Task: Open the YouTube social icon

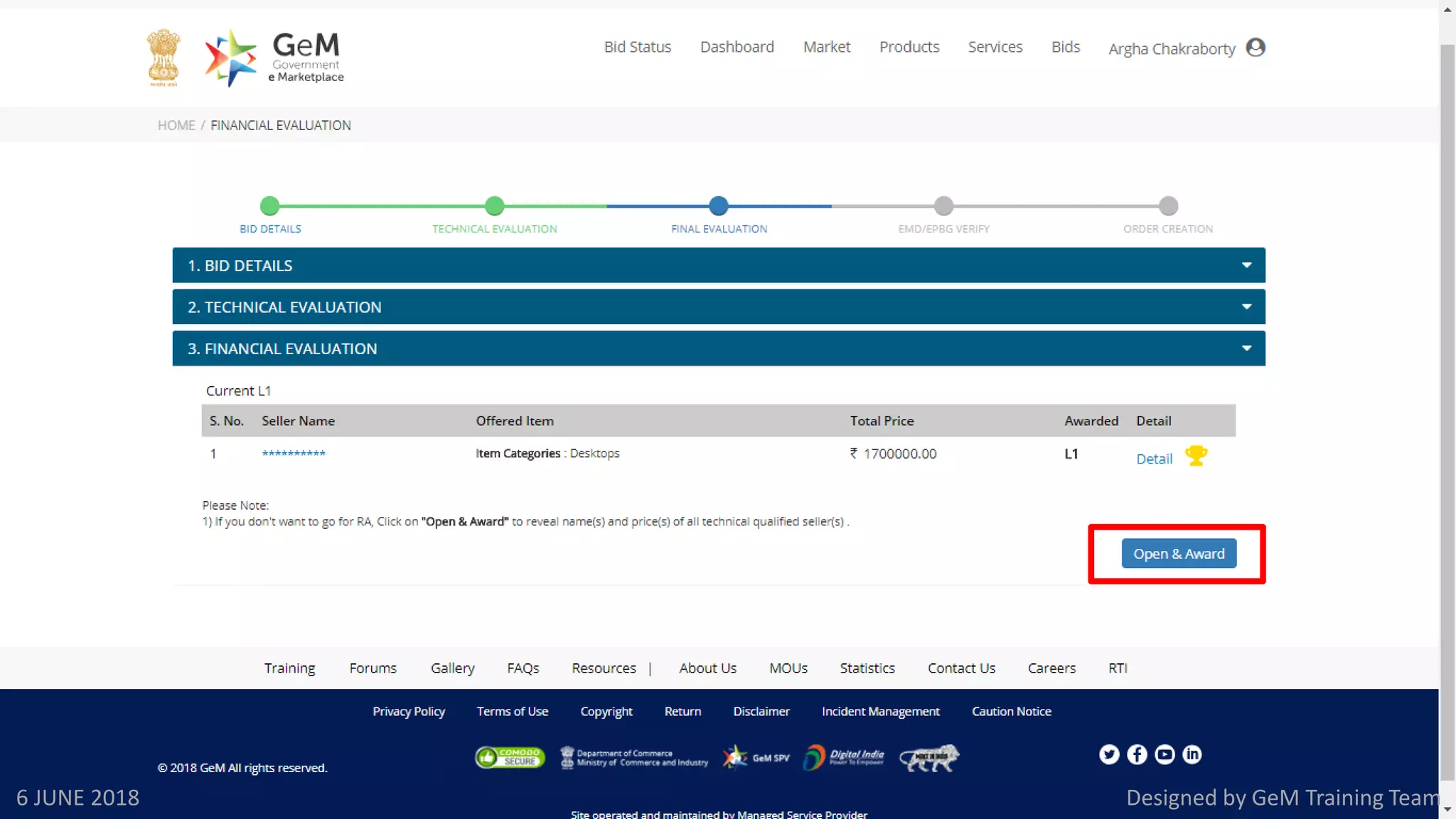Action: point(1165,754)
